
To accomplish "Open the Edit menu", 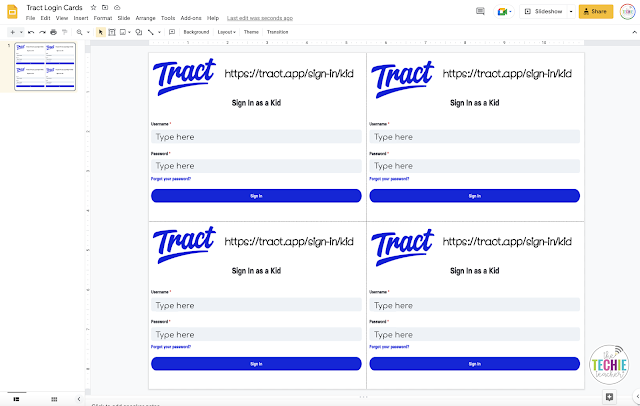I will click(x=45, y=18).
